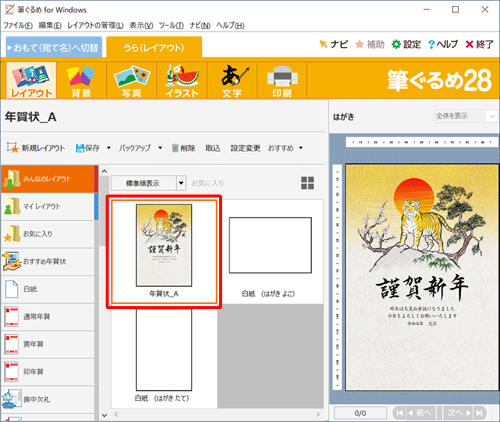500x422 pixels.
Task: Switch to grid thumbnail view icon
Action: coord(307,183)
